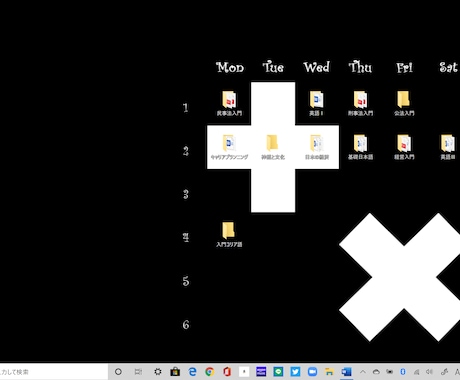The image size is (460, 380).
Task: Click the taskbar search box
Action: pyautogui.click(x=53, y=372)
